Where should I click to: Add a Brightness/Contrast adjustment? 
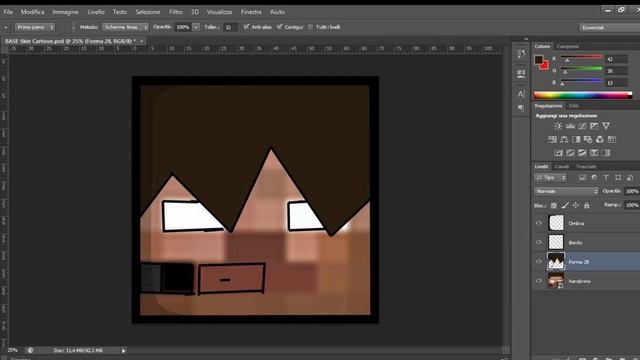tap(558, 126)
